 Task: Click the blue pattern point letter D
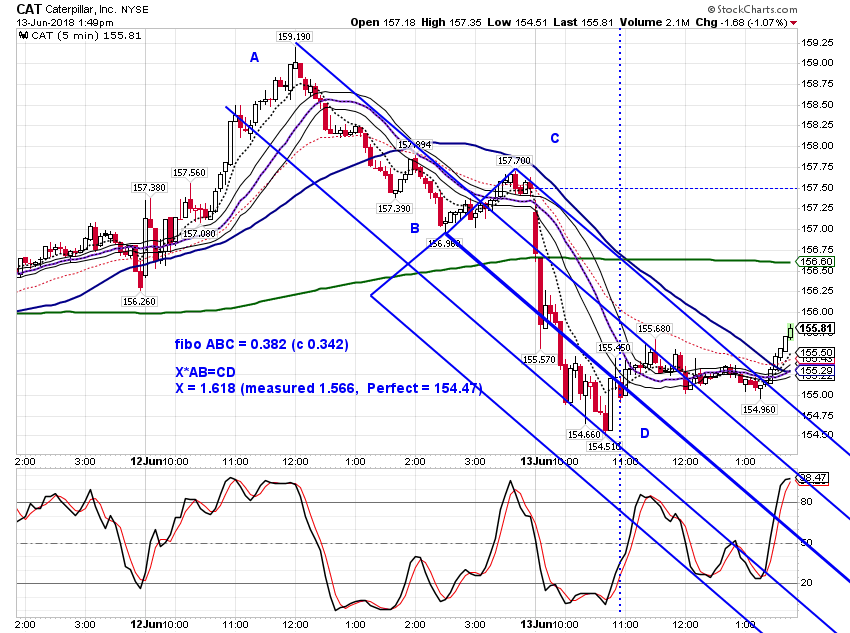tap(645, 433)
